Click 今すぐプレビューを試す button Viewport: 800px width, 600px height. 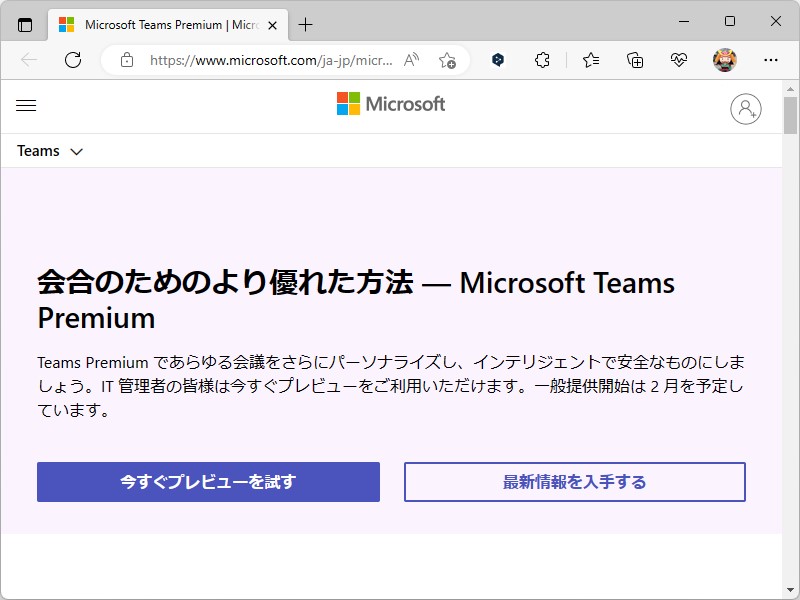coord(208,482)
